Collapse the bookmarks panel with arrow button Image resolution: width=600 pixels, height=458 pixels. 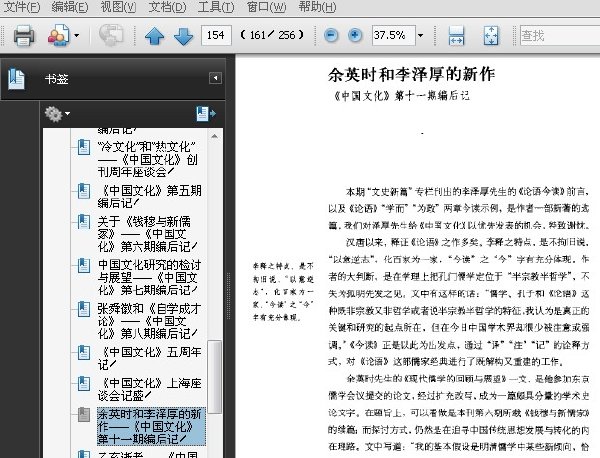[x=215, y=78]
